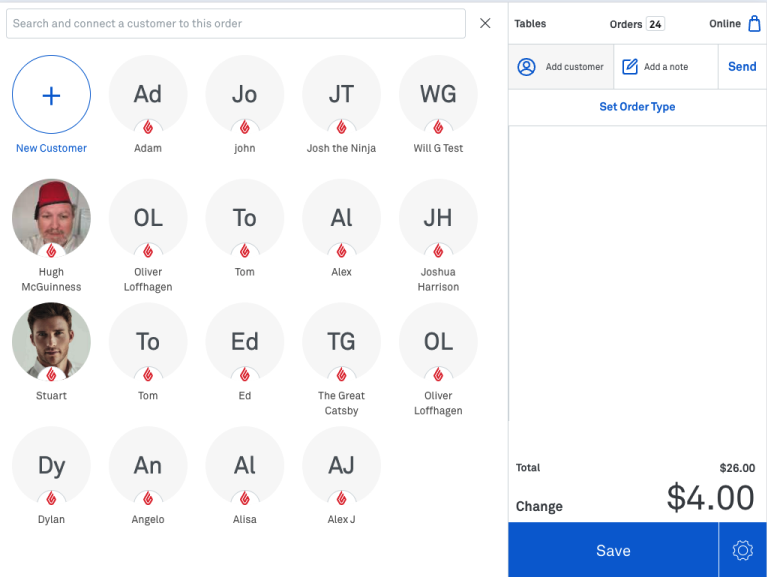Focus the customer search field
The height and width of the screenshot is (577, 767).
236,23
